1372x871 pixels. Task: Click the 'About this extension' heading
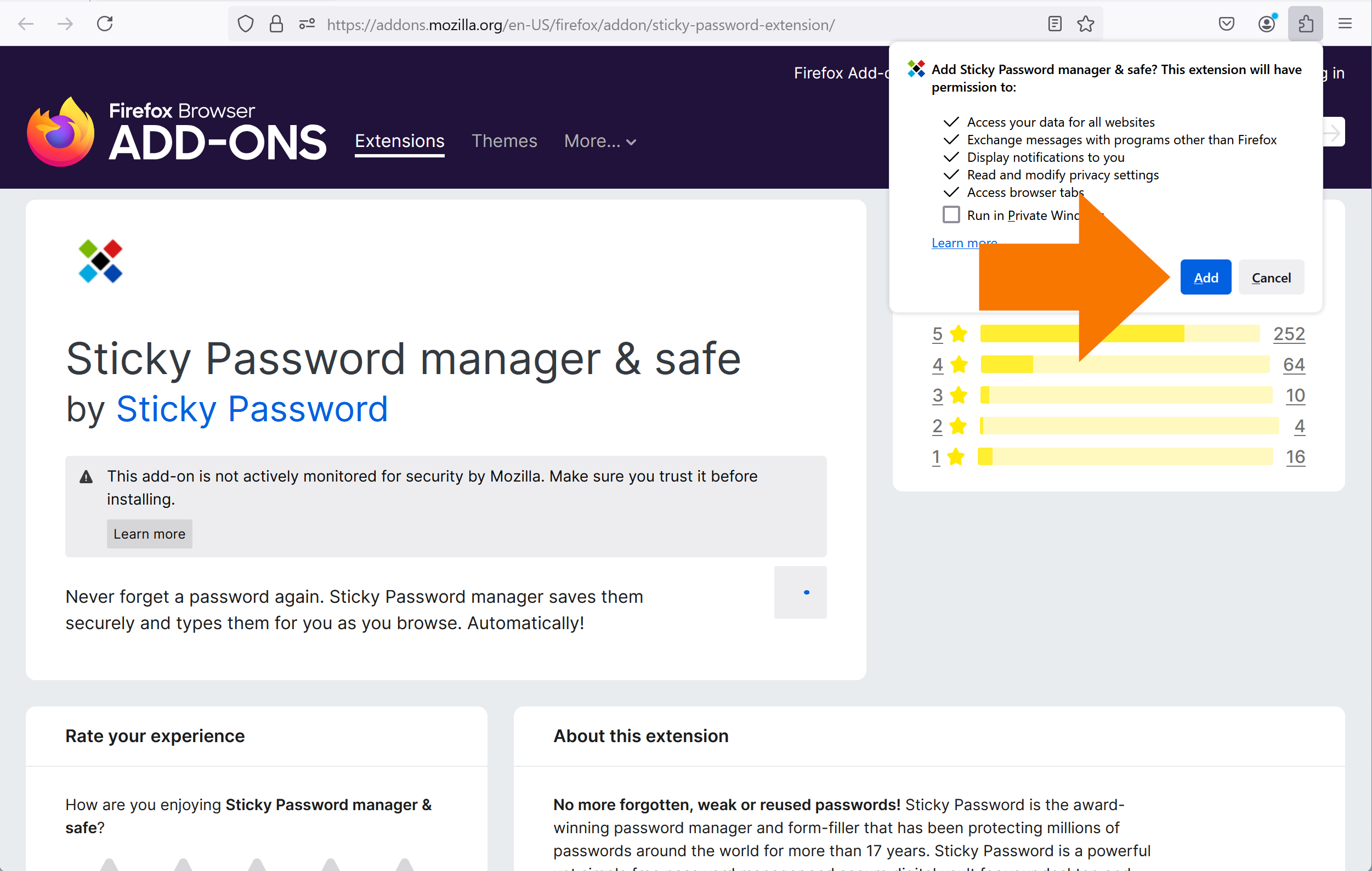click(x=641, y=736)
